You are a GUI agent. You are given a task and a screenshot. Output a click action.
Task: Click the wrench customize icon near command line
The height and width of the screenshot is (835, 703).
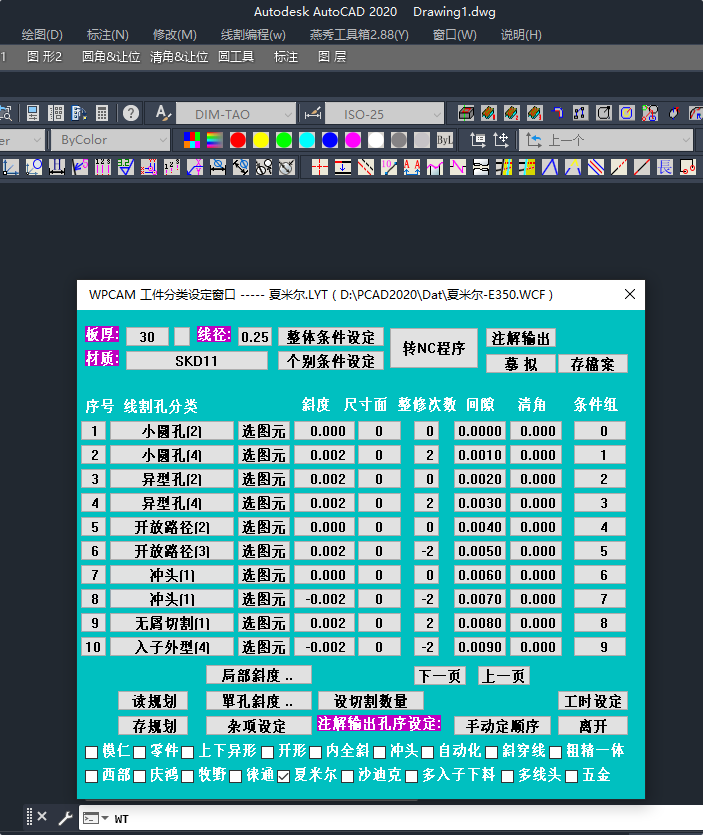point(65,817)
